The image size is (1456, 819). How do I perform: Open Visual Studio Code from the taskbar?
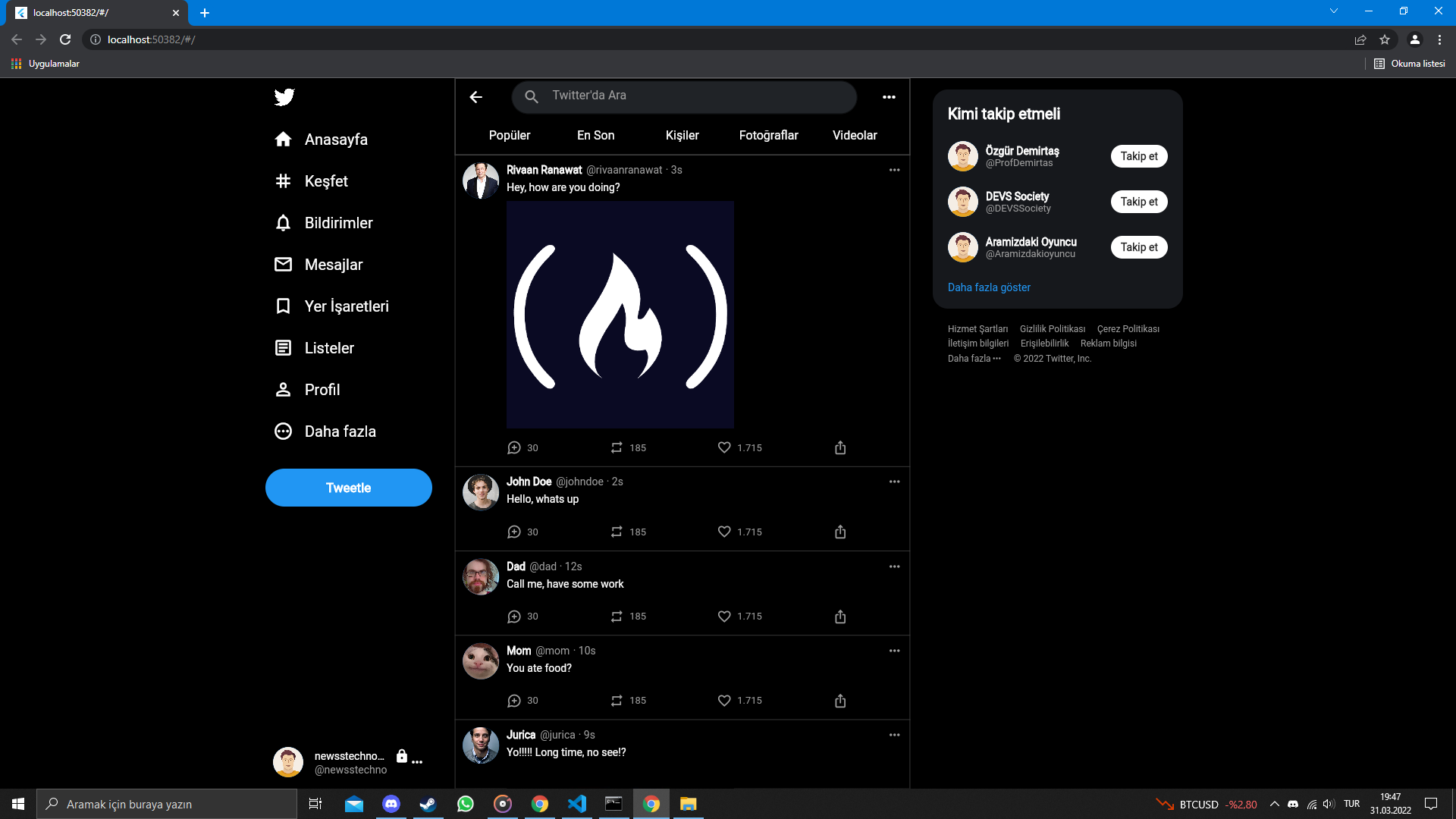tap(577, 804)
